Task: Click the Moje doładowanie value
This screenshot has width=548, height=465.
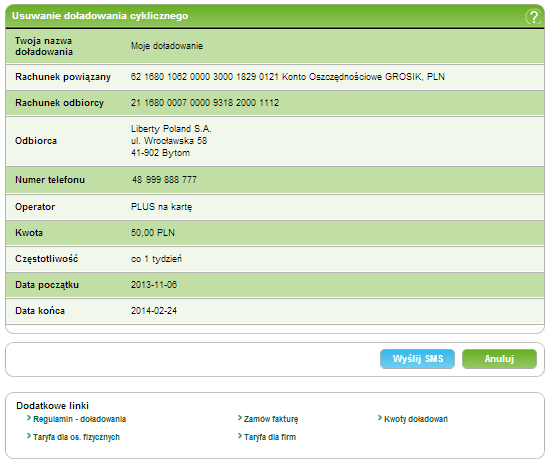Action: (x=167, y=46)
